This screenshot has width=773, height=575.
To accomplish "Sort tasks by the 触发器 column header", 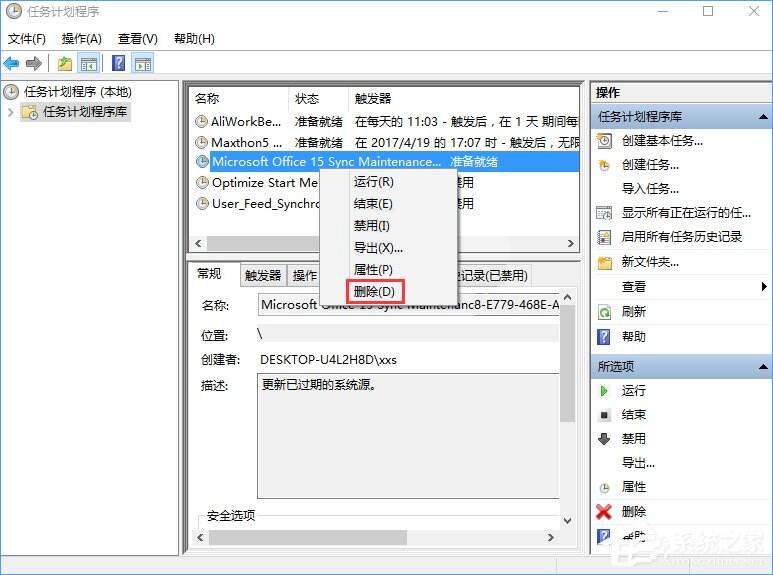I will coord(463,99).
